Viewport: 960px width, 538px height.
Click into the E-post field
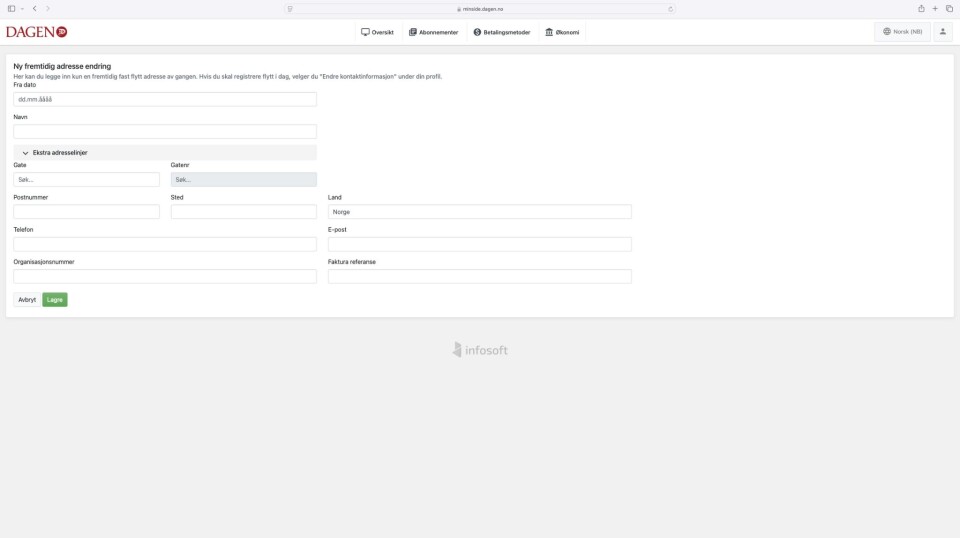click(x=480, y=244)
